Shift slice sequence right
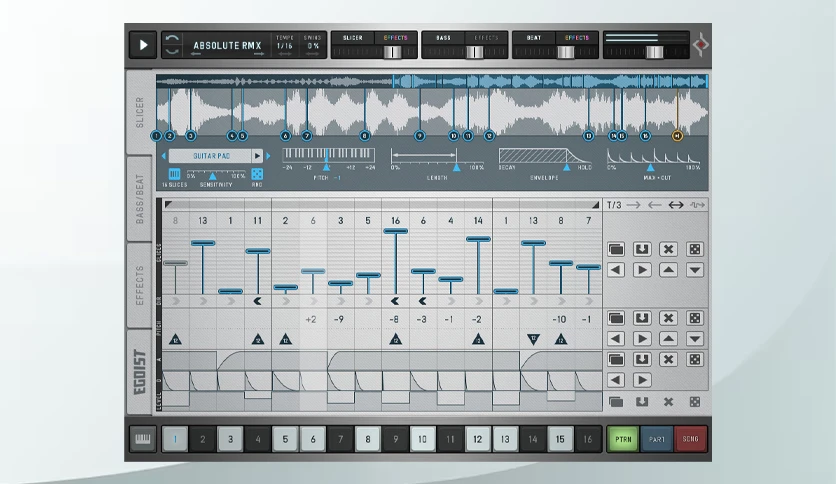 (x=642, y=270)
